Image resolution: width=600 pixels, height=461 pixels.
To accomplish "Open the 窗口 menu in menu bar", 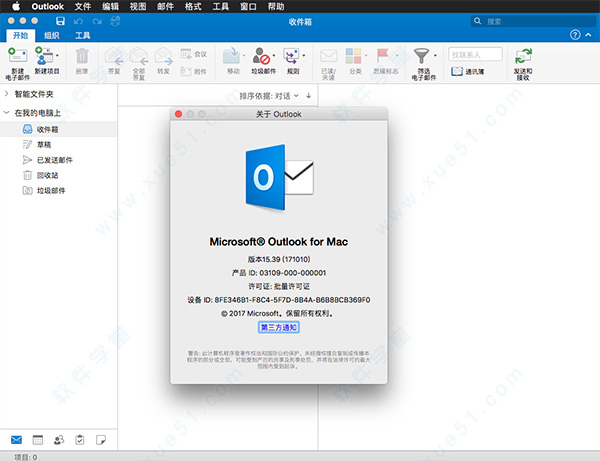I will tap(248, 7).
